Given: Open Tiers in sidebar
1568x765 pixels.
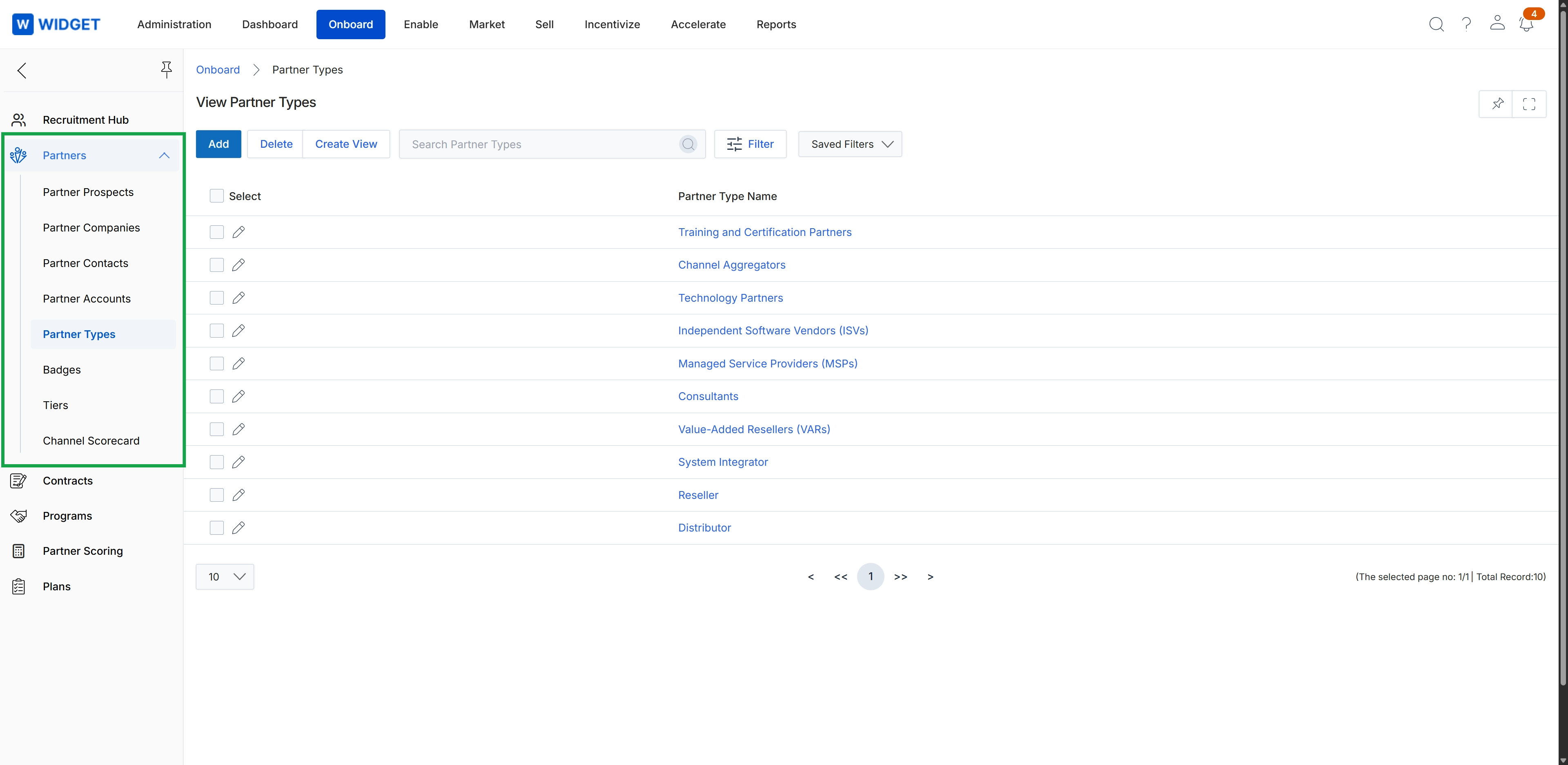Looking at the screenshot, I should coord(56,405).
